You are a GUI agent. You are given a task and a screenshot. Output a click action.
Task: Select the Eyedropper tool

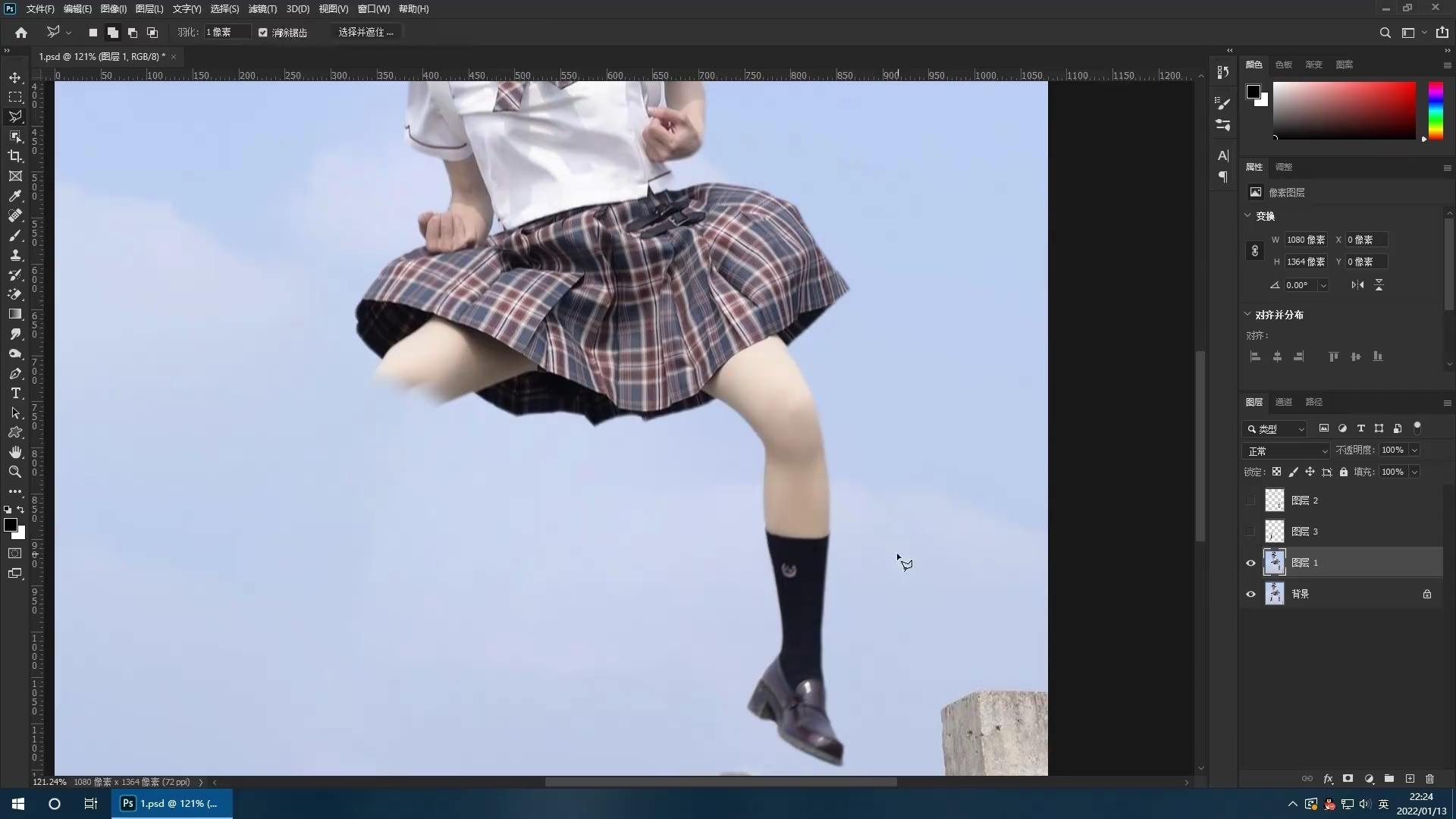point(15,196)
